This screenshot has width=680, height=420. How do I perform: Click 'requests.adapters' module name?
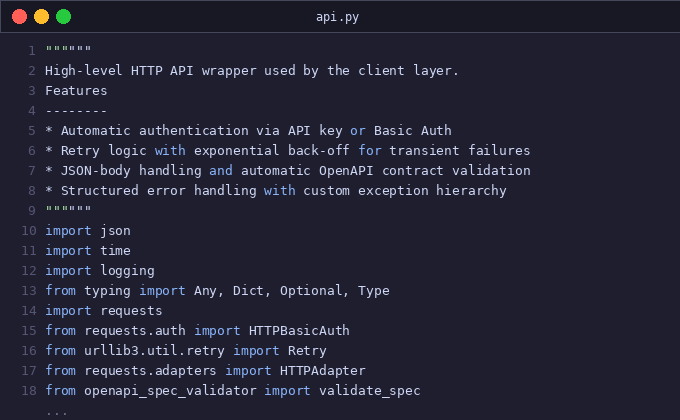click(x=150, y=371)
